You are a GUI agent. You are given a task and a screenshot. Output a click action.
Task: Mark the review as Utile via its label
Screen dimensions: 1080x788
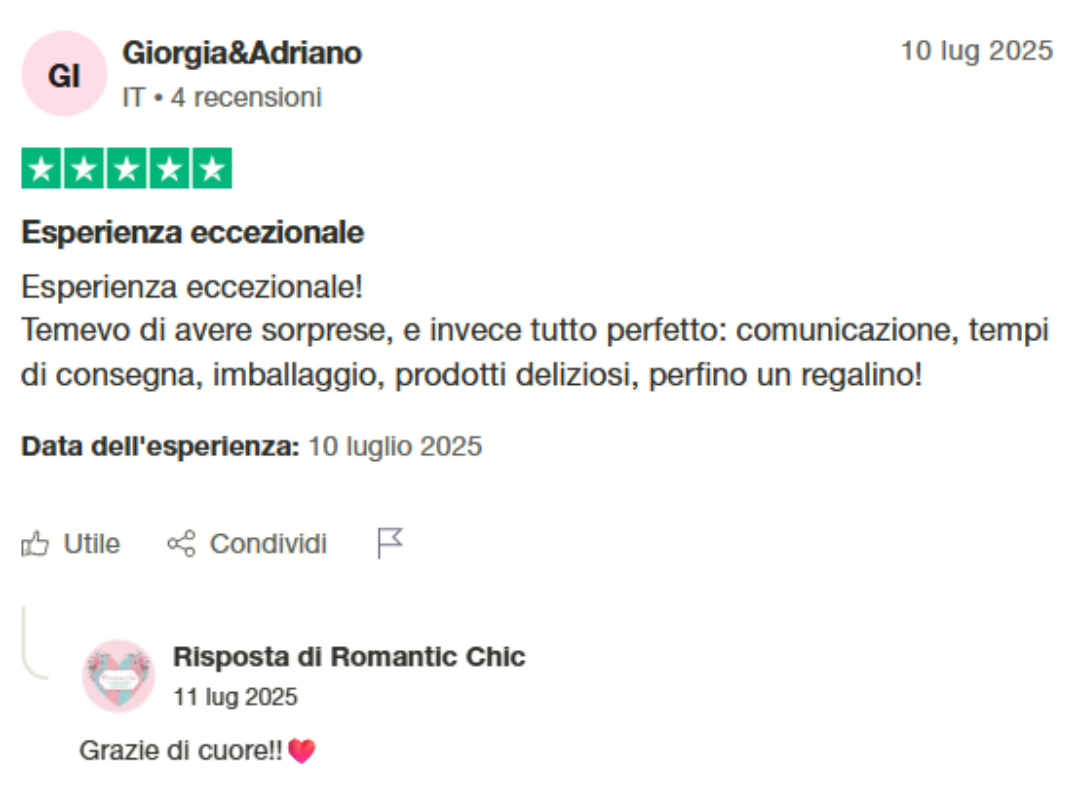point(92,544)
